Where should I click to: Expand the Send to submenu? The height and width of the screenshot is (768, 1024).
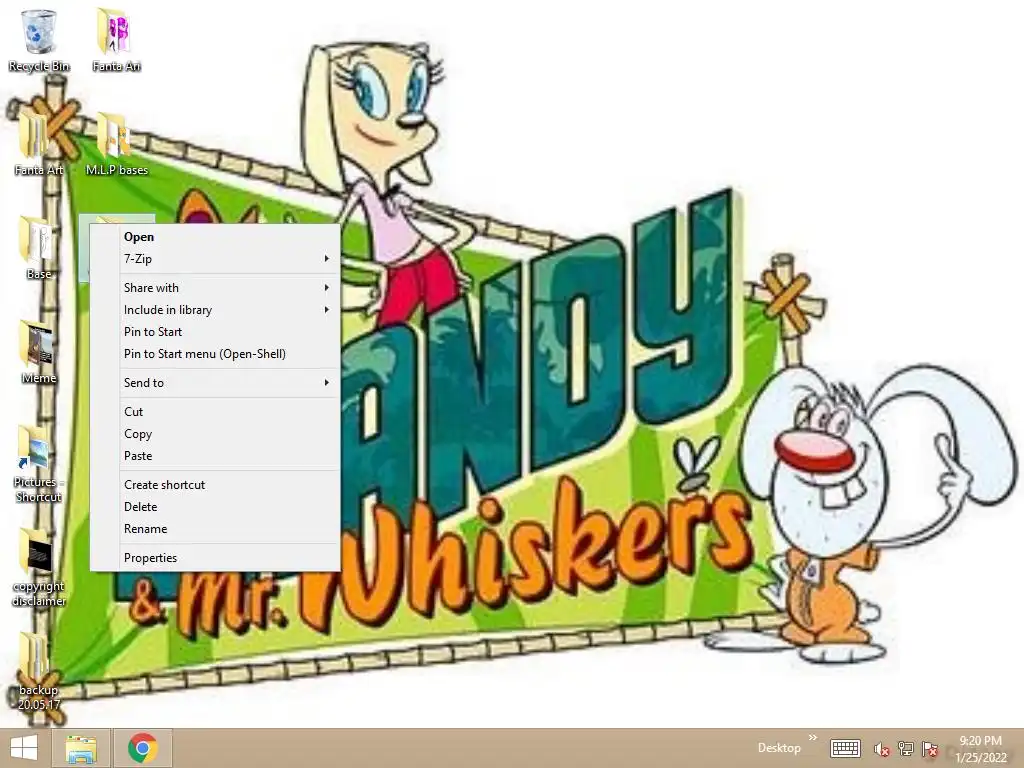(x=215, y=383)
